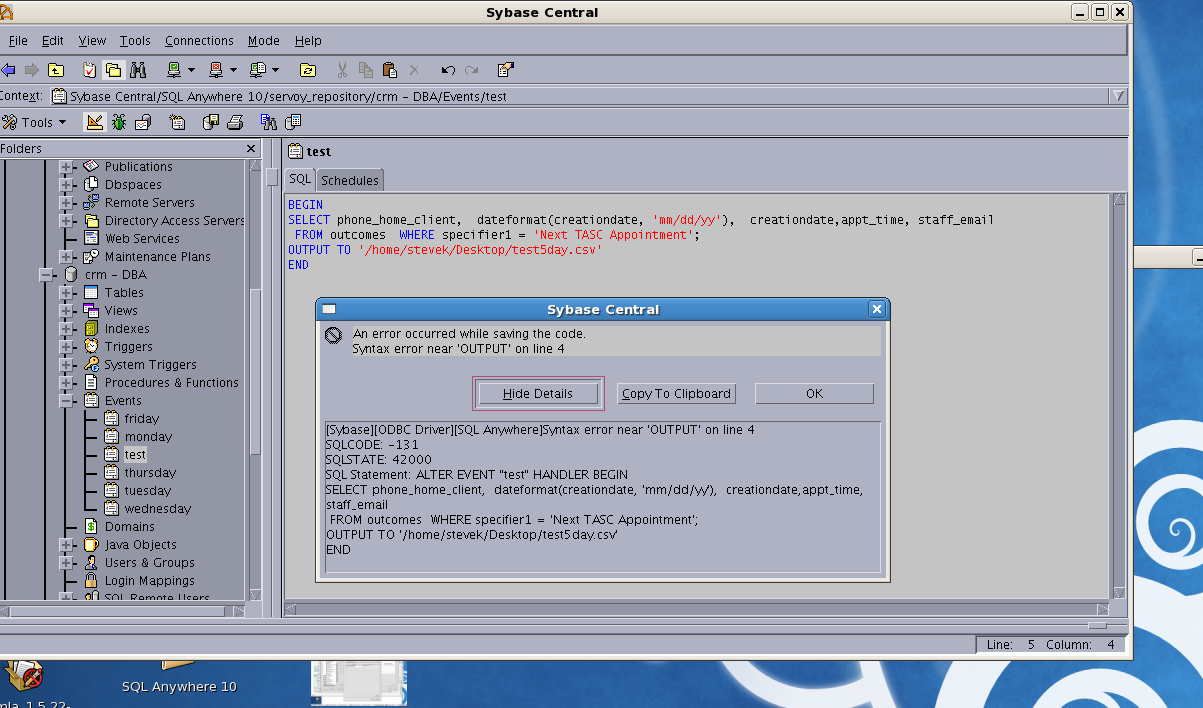This screenshot has height=708, width=1203.
Task: Select the Domains tree item
Action: (130, 527)
